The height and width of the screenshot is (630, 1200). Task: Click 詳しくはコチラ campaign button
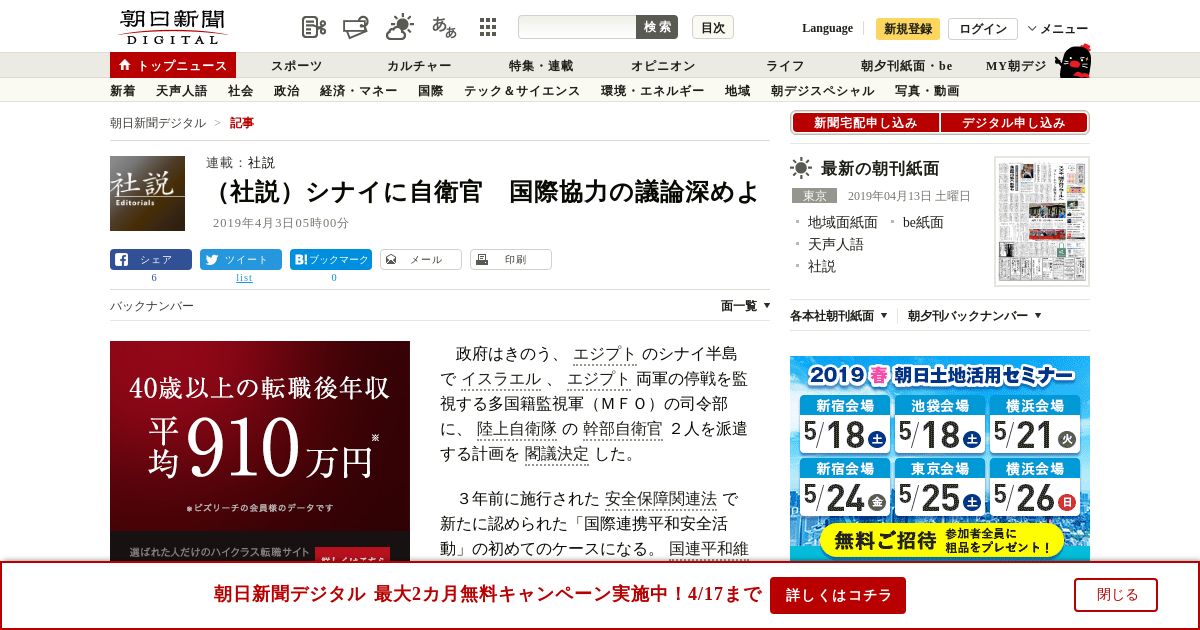pos(838,595)
